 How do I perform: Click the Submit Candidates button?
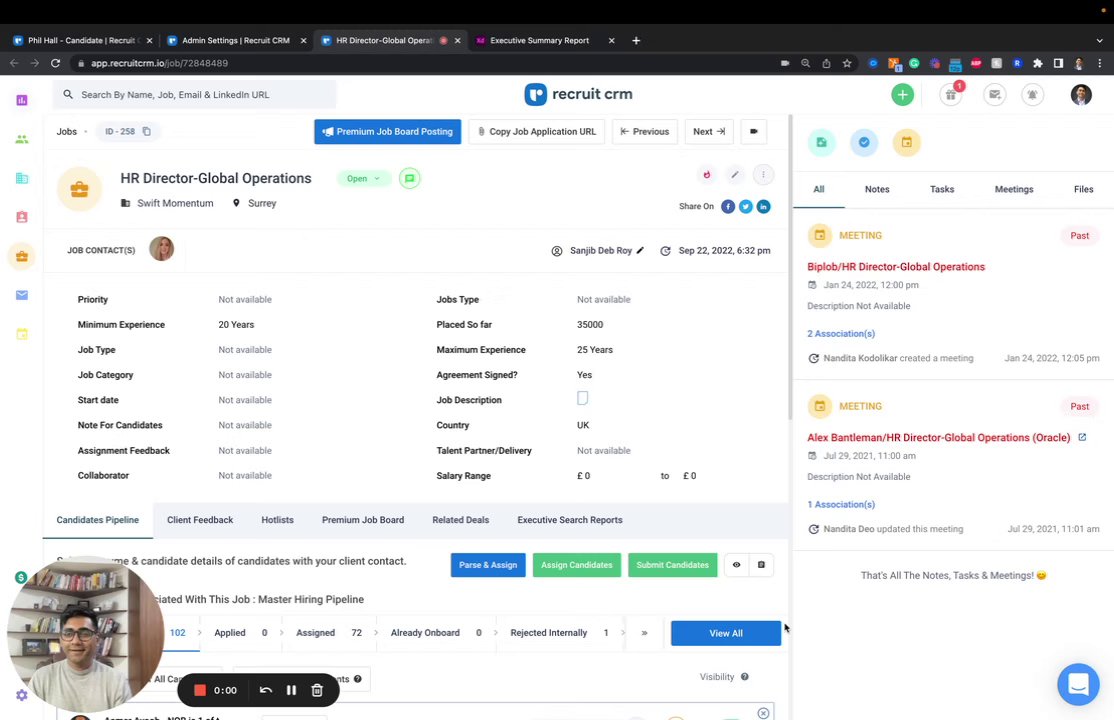coord(673,565)
